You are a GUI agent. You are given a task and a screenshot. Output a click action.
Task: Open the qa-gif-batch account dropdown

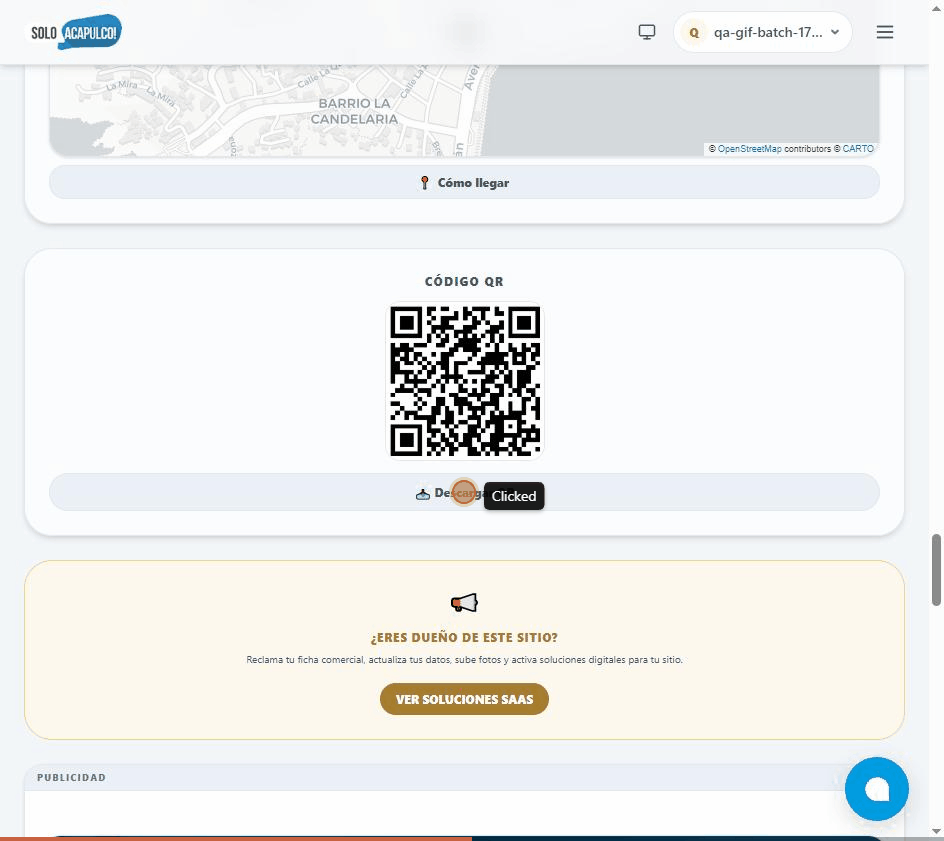[763, 33]
